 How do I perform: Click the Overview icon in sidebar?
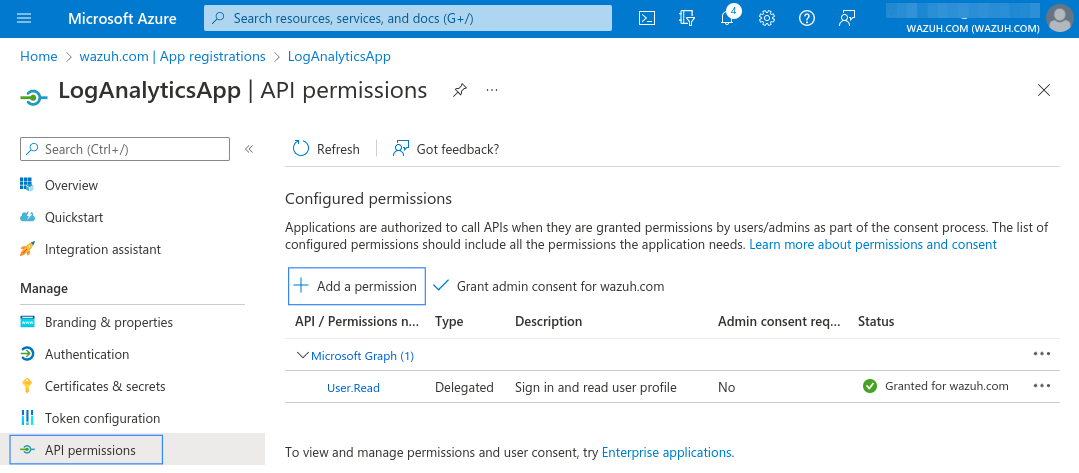tap(27, 185)
